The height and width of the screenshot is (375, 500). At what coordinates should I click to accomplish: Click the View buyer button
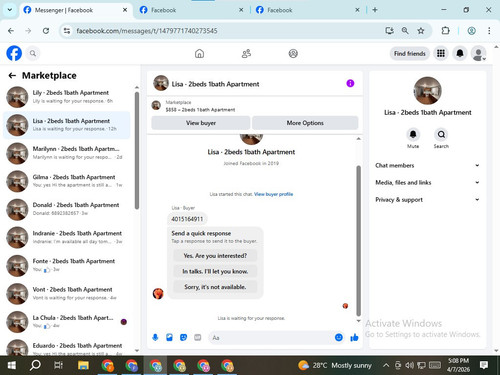201,123
